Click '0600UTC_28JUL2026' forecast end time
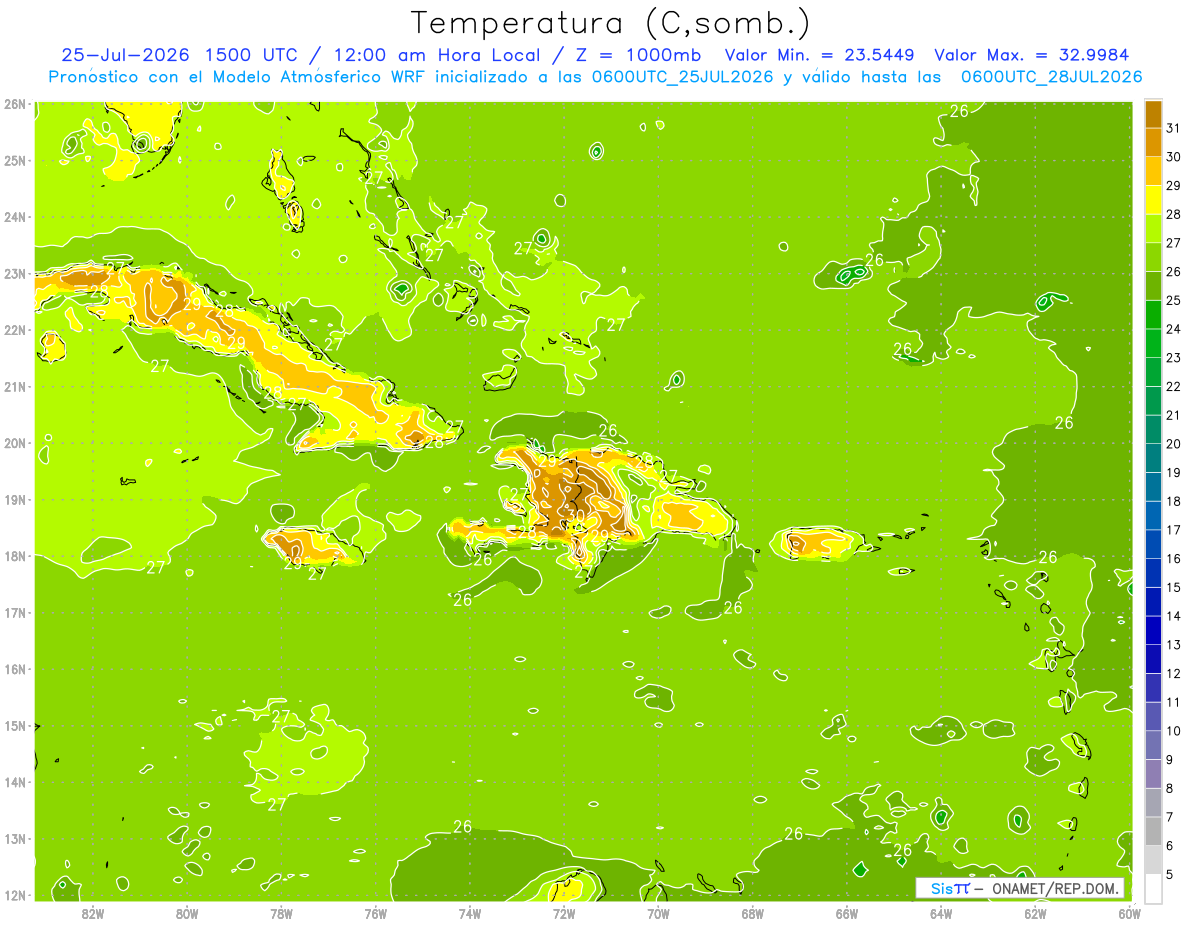Image resolution: width=1200 pixels, height=927 pixels. [1051, 77]
